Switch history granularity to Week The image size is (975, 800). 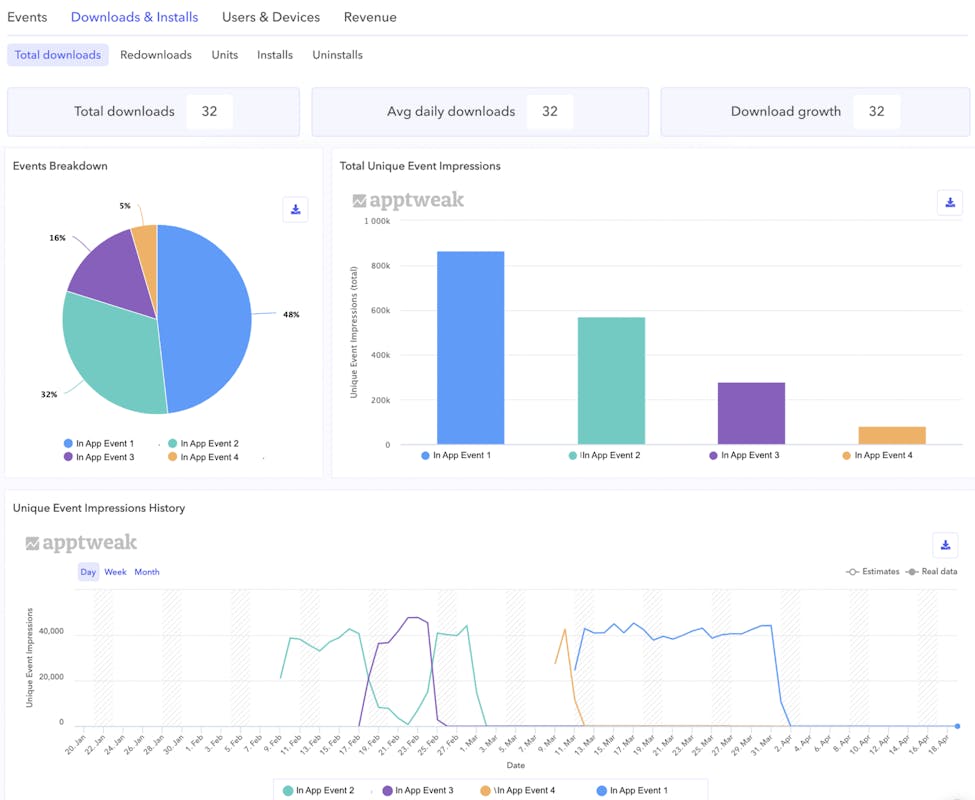tap(115, 572)
